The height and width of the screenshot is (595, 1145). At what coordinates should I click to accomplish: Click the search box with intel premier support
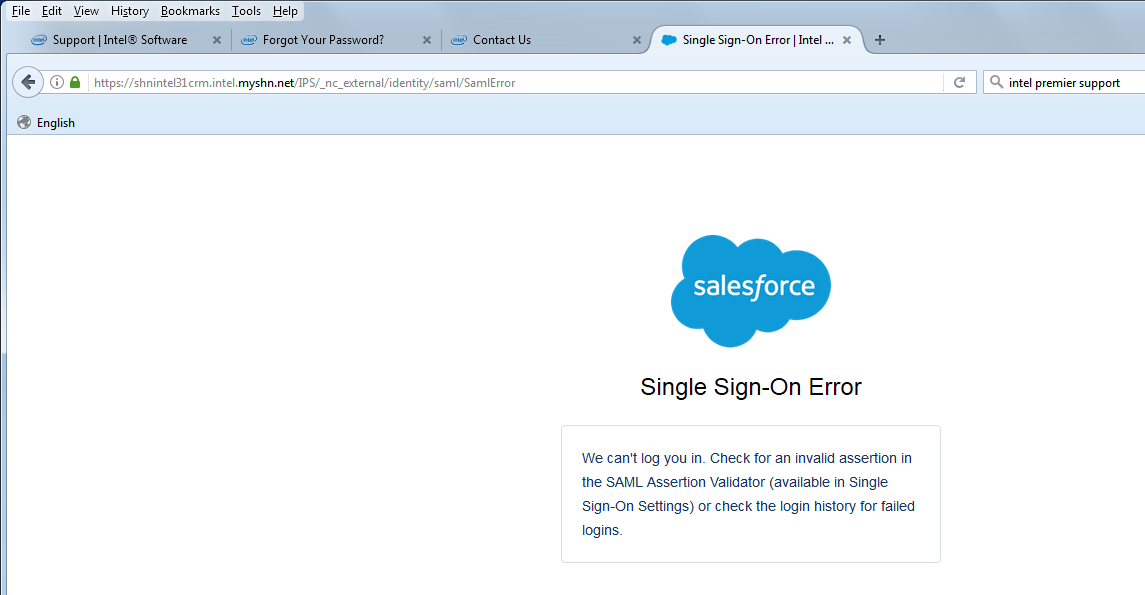pos(1070,83)
